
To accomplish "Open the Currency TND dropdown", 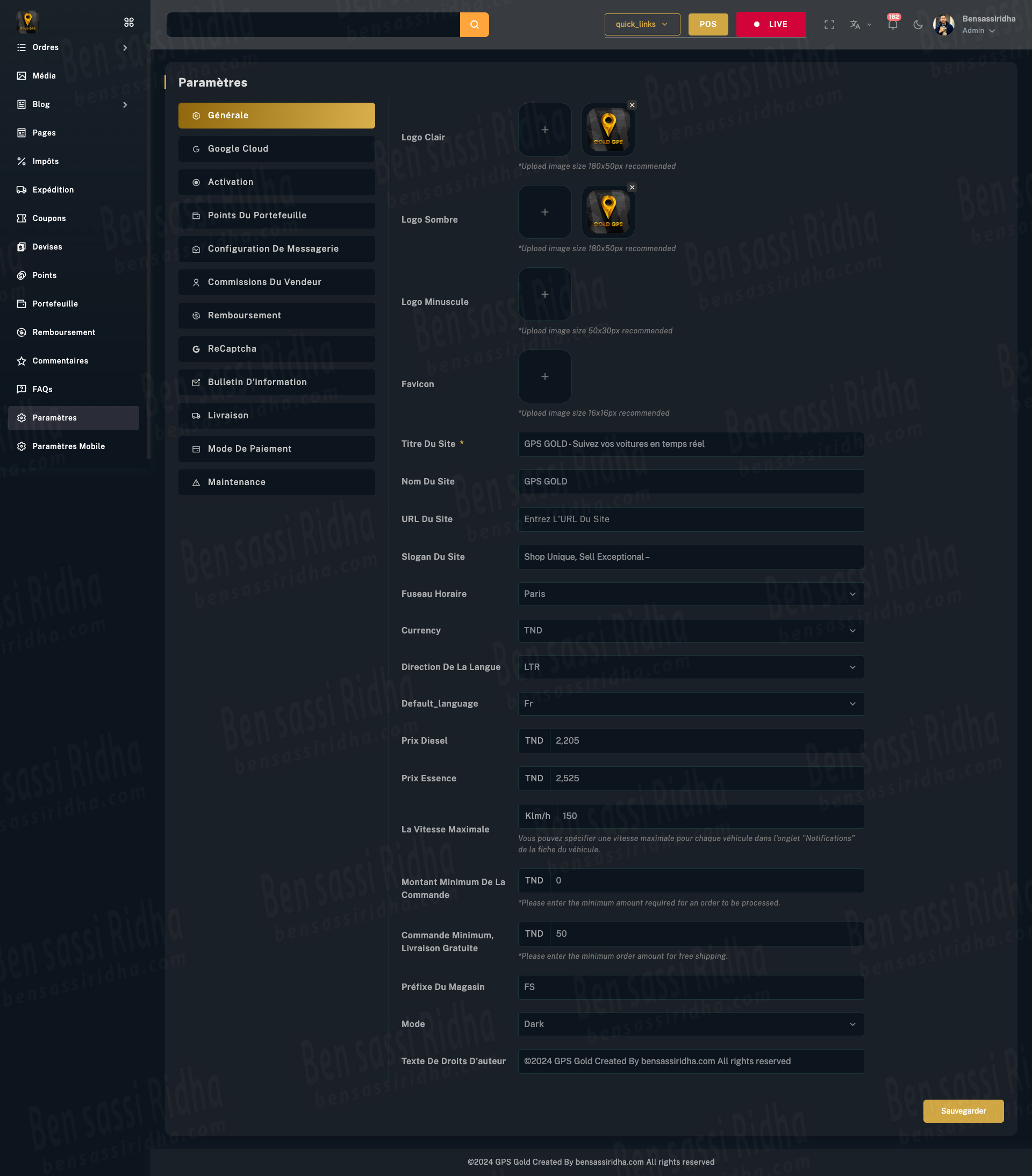I will 690,631.
